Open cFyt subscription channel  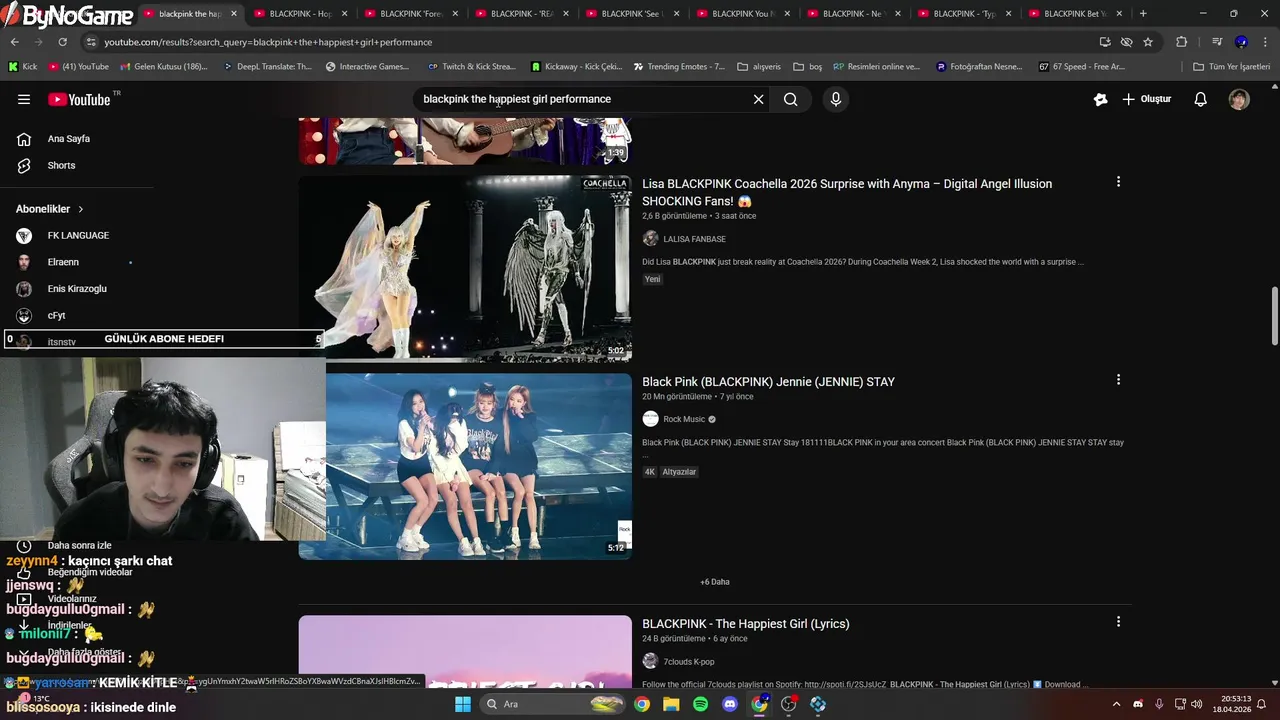pos(56,315)
